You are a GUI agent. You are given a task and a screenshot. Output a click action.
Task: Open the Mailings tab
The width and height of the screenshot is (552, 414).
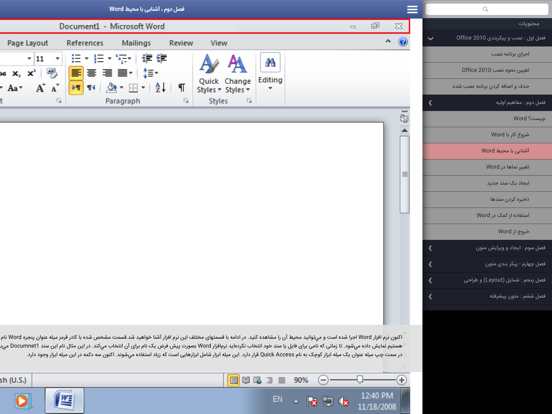point(136,43)
